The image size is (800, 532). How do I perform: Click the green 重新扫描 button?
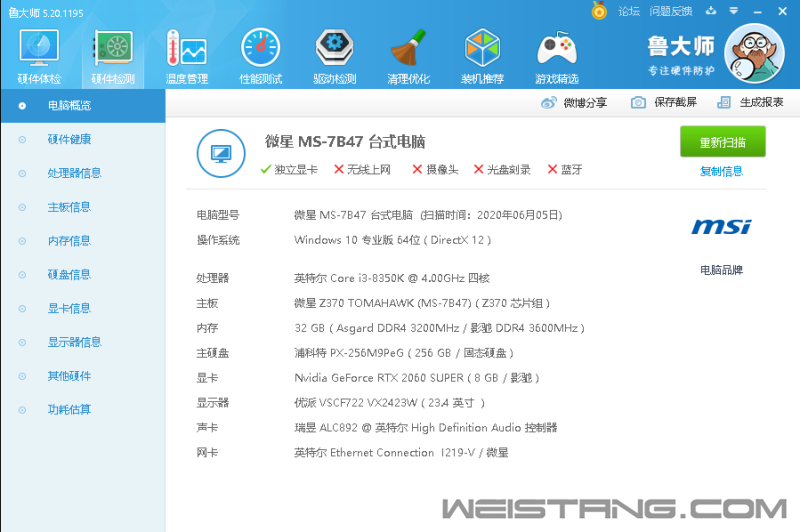tap(722, 142)
